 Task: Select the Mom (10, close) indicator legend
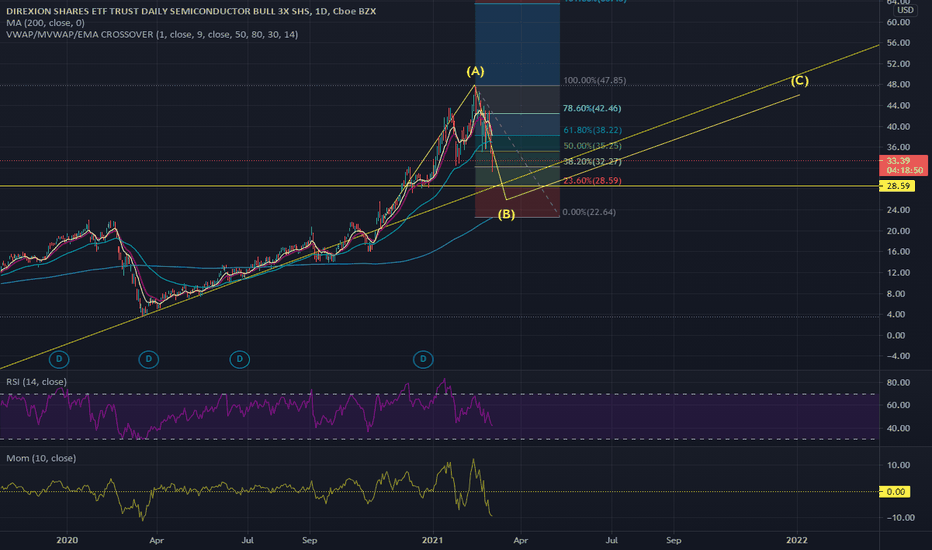pos(41,458)
